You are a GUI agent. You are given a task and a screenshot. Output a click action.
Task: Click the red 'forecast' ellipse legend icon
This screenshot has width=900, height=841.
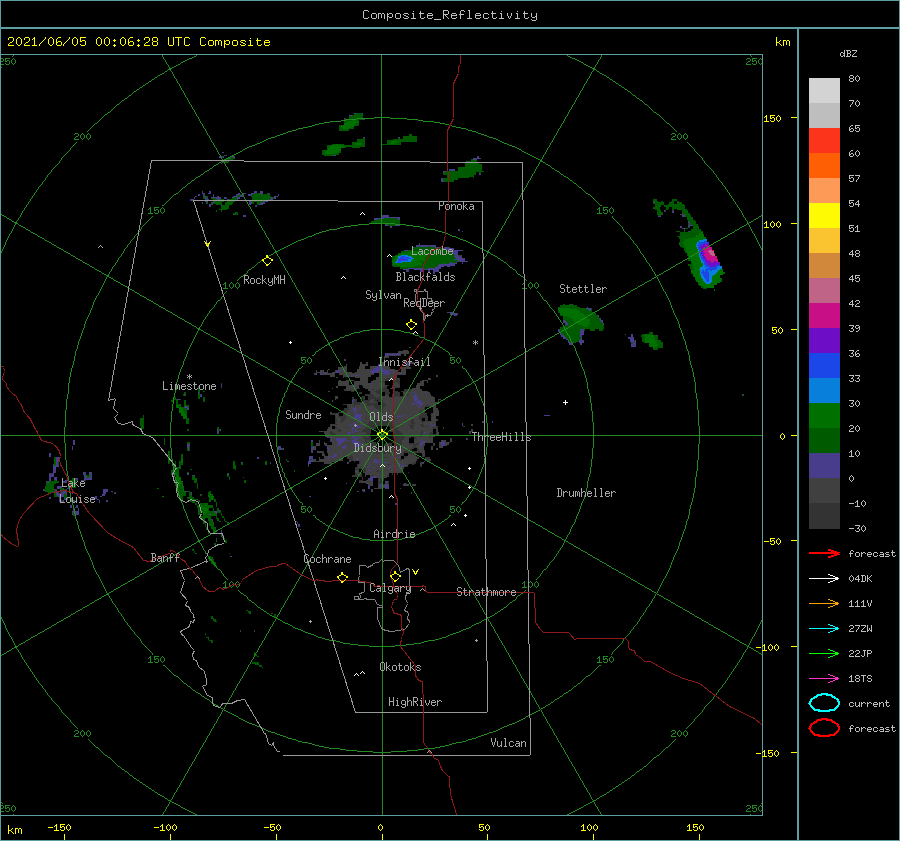(x=824, y=728)
